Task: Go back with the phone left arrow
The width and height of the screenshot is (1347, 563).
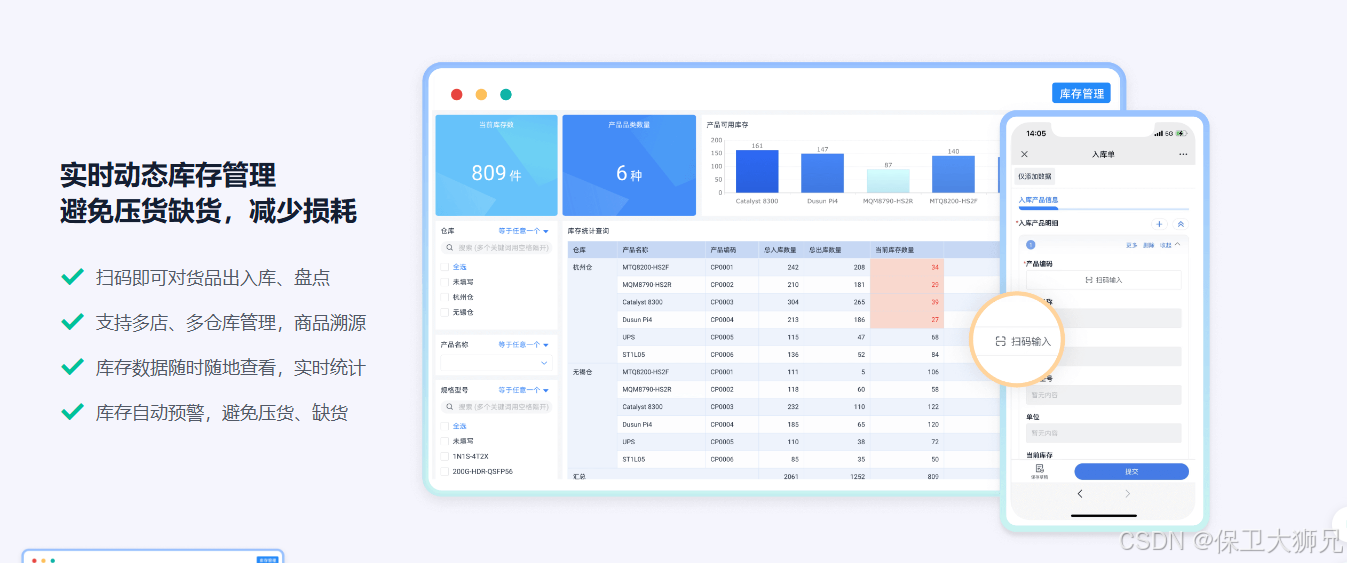Action: (1080, 494)
